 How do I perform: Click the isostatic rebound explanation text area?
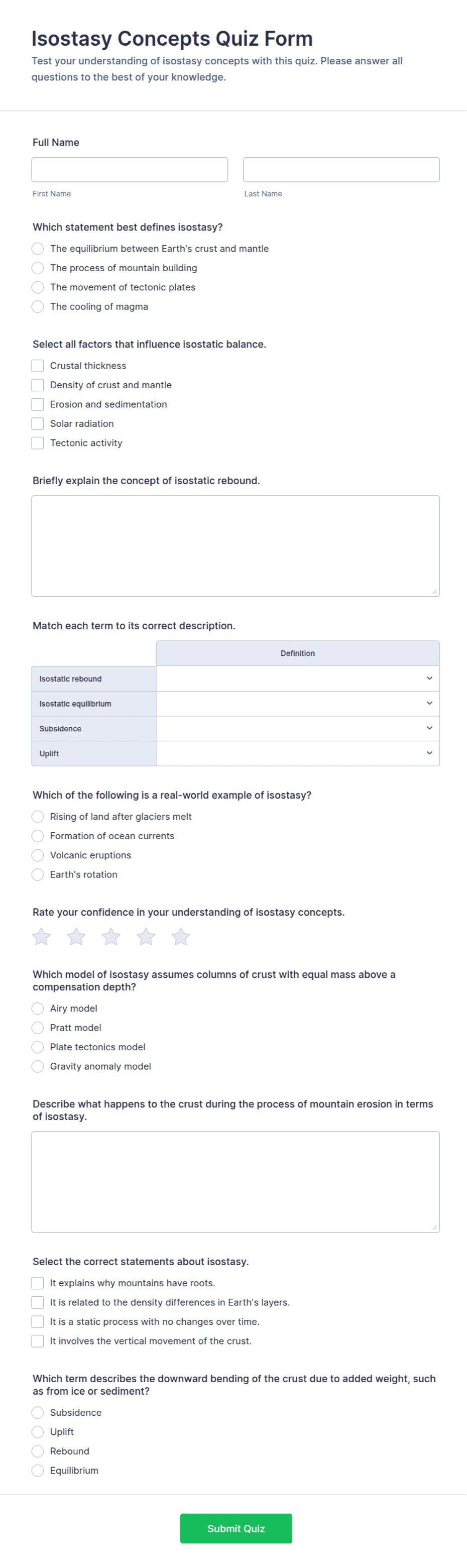[x=236, y=546]
